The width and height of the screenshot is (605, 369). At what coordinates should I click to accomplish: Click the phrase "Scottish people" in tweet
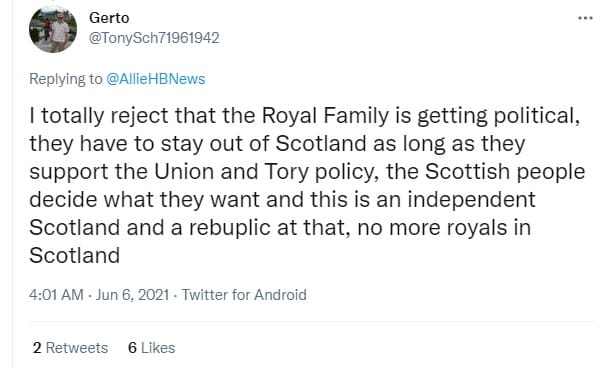(505, 172)
